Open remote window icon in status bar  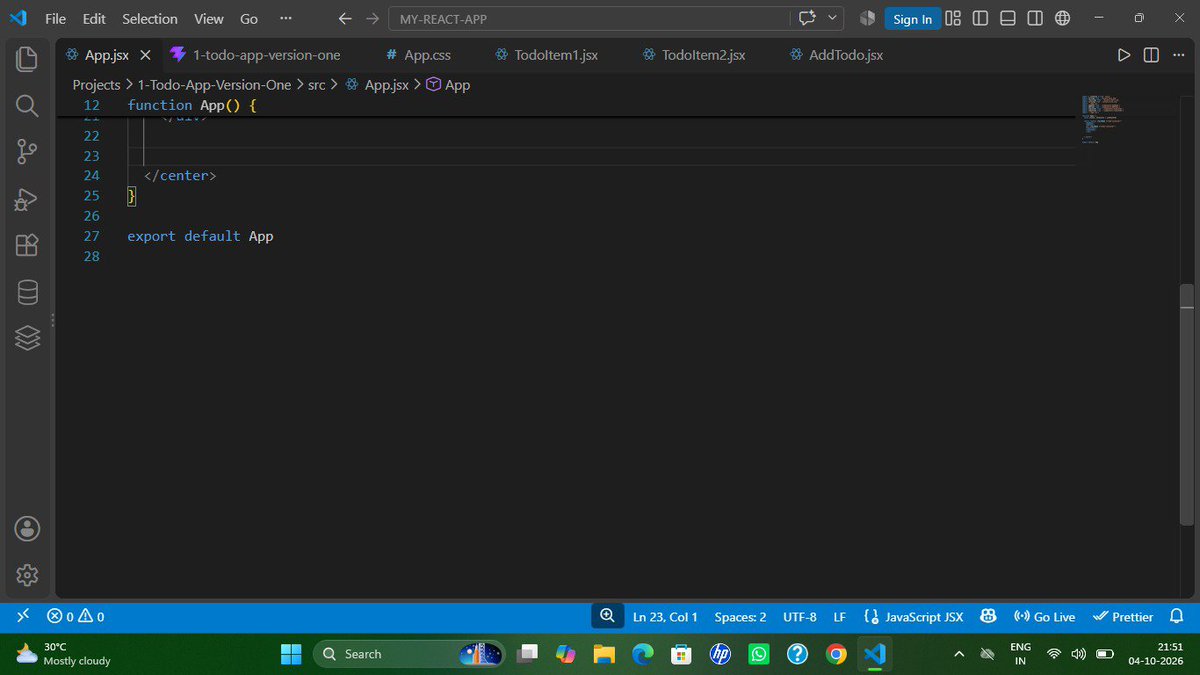click(23, 617)
